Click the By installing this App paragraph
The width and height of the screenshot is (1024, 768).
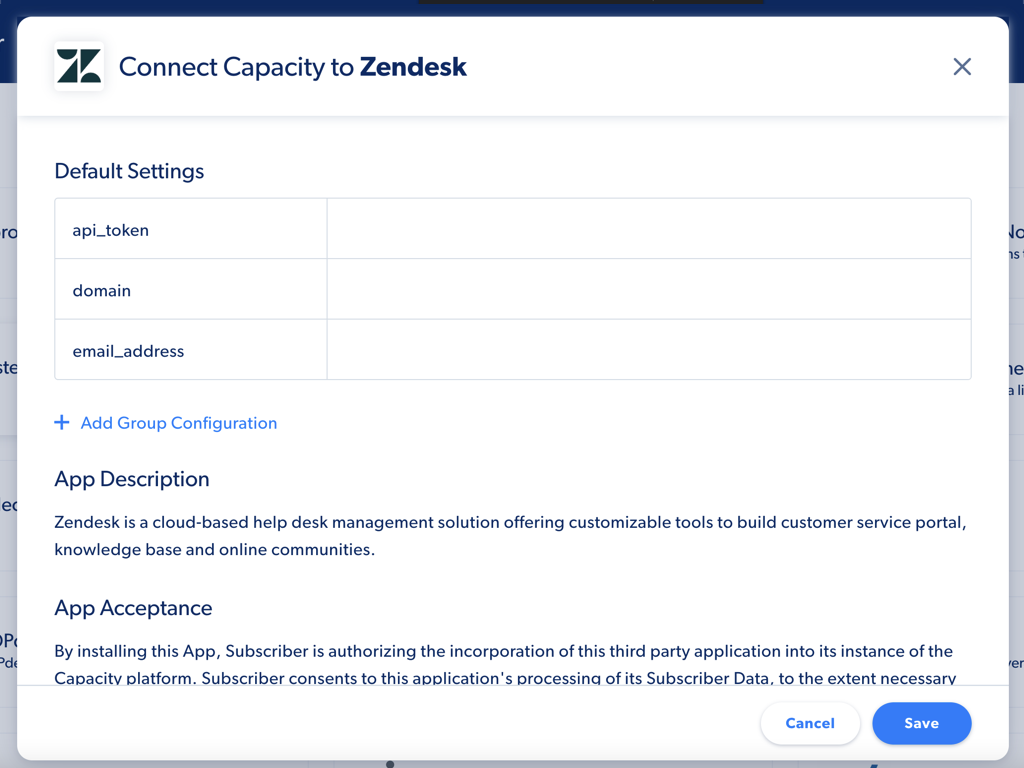pos(505,664)
